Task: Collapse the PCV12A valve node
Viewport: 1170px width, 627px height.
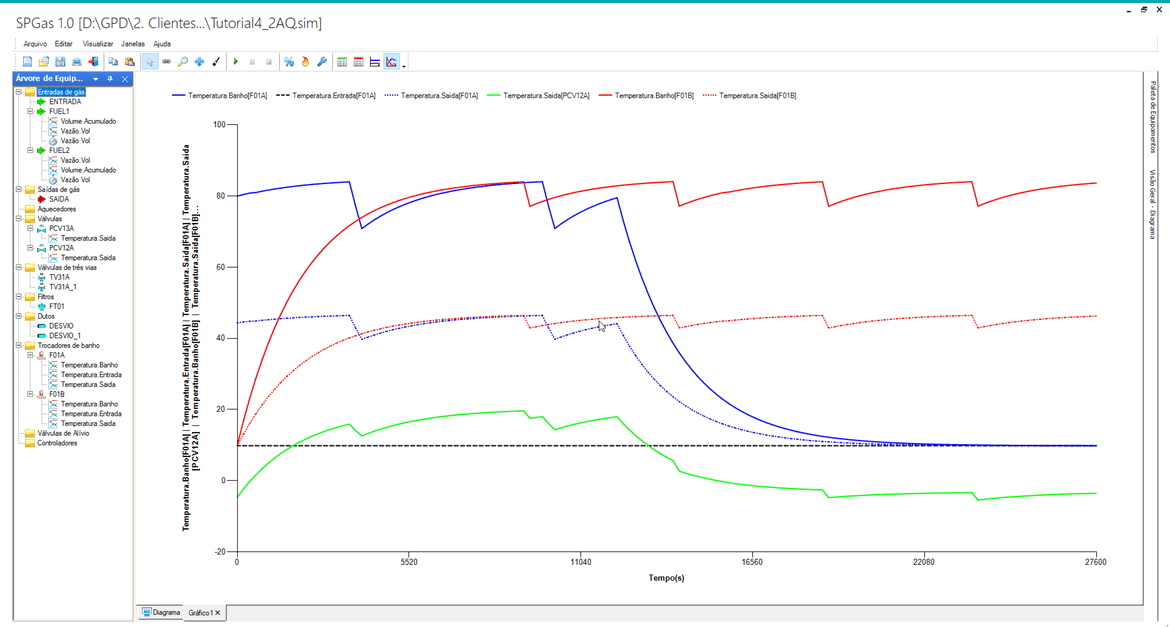Action: pos(30,248)
